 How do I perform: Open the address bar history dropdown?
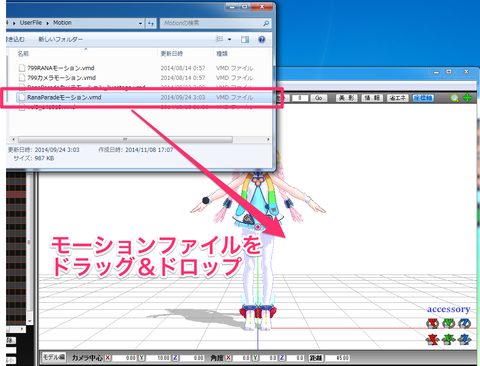click(x=140, y=23)
